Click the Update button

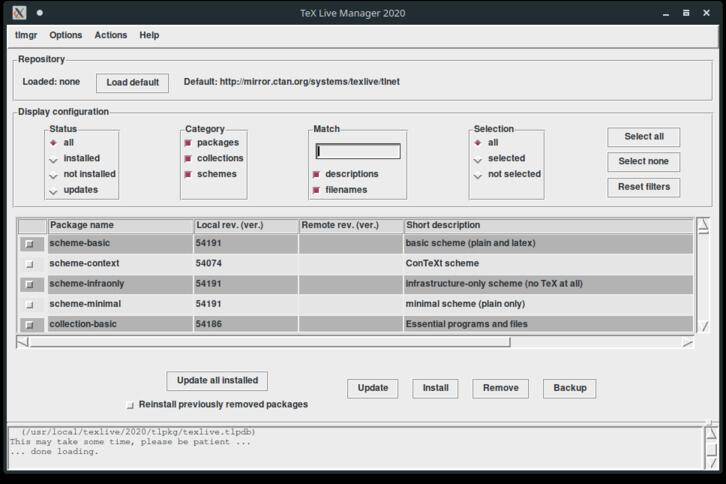click(373, 388)
